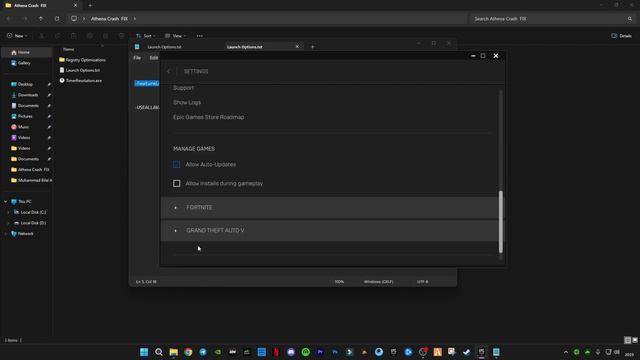Go back in Epic Games settings
The image size is (640, 360).
pyautogui.click(x=169, y=71)
